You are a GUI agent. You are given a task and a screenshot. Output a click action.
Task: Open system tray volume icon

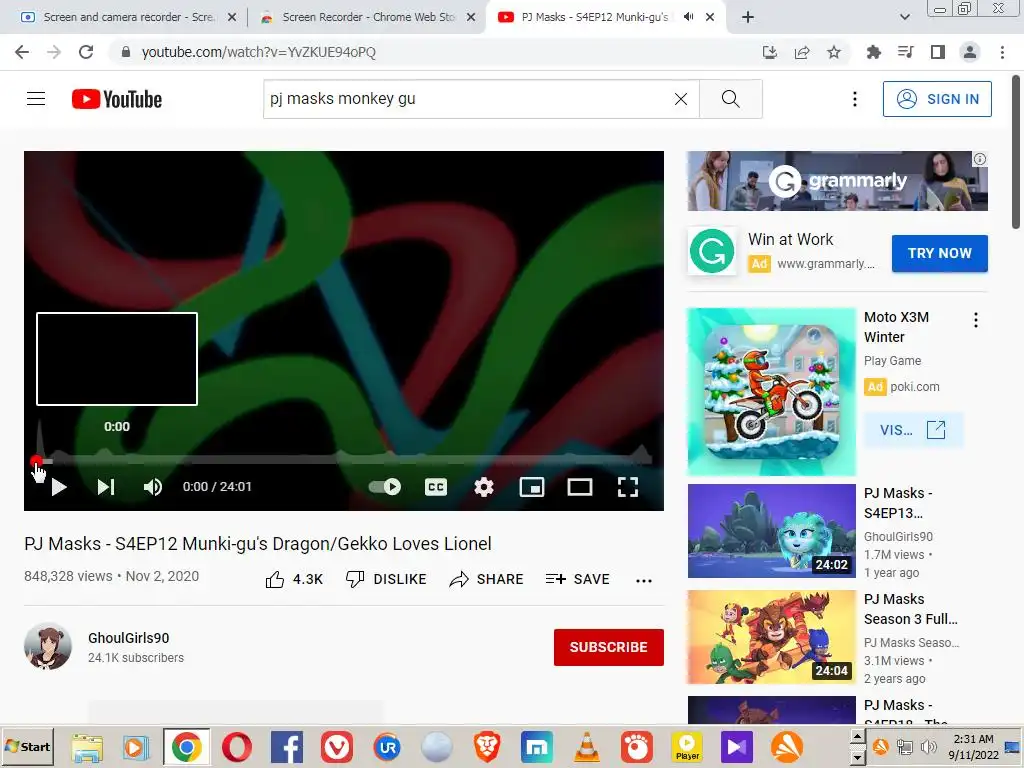(928, 746)
